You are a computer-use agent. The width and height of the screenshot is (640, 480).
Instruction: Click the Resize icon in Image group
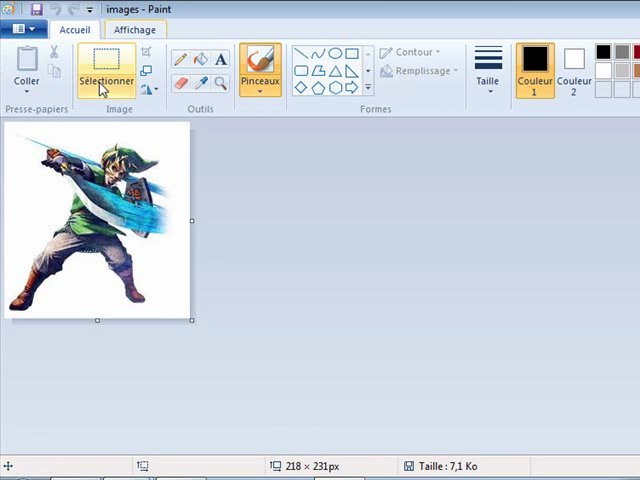tap(146, 71)
